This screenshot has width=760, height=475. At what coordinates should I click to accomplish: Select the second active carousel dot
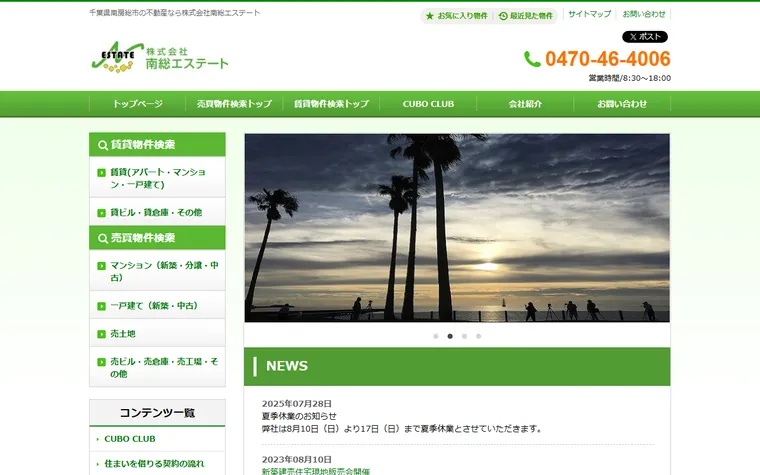point(450,336)
